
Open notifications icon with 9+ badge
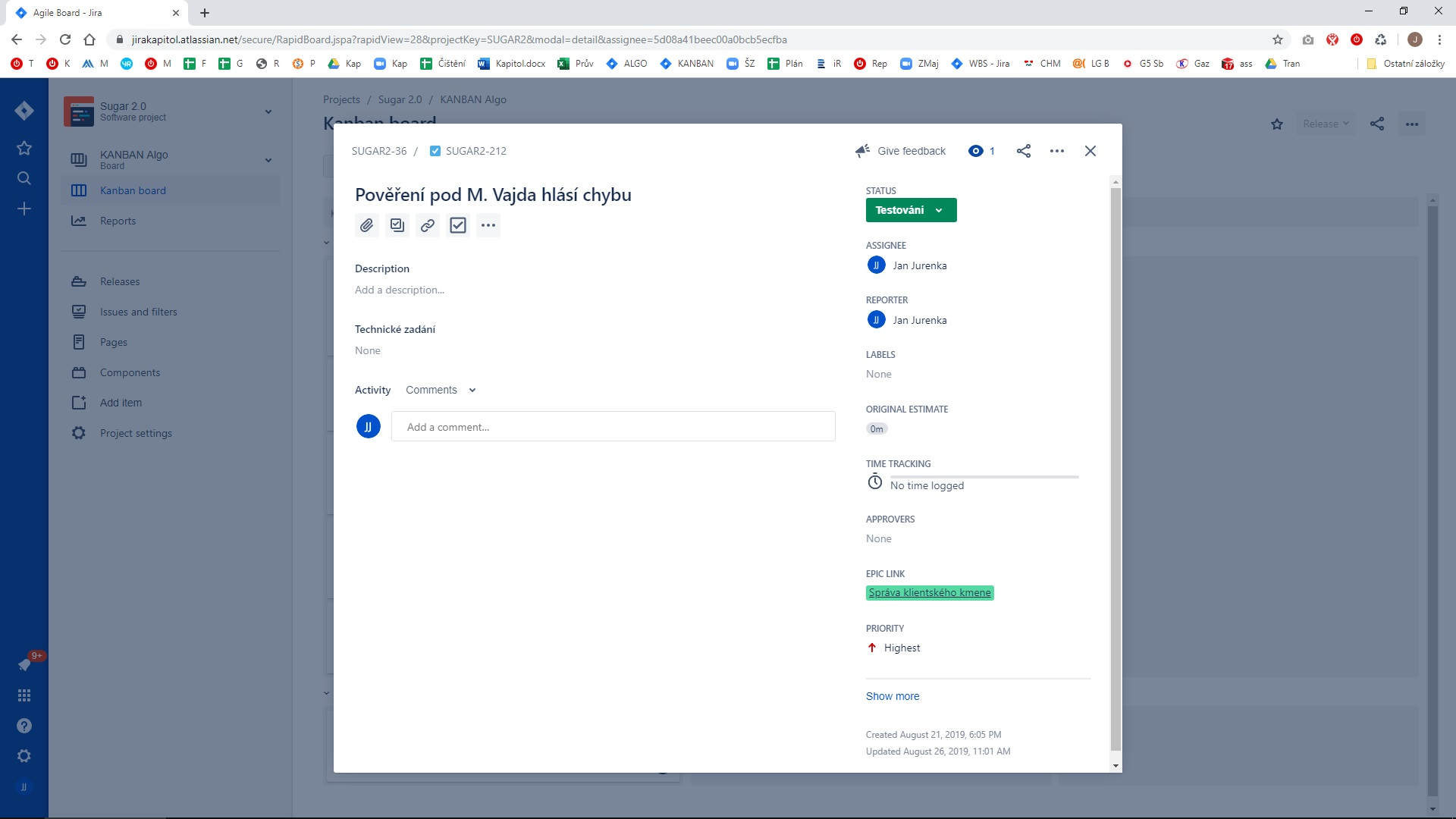tap(24, 665)
